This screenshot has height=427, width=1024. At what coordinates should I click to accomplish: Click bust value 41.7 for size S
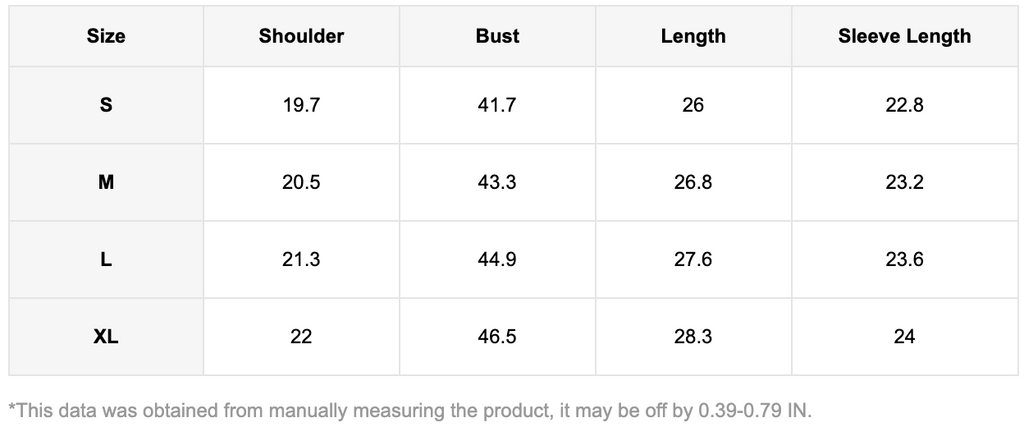[x=497, y=105]
